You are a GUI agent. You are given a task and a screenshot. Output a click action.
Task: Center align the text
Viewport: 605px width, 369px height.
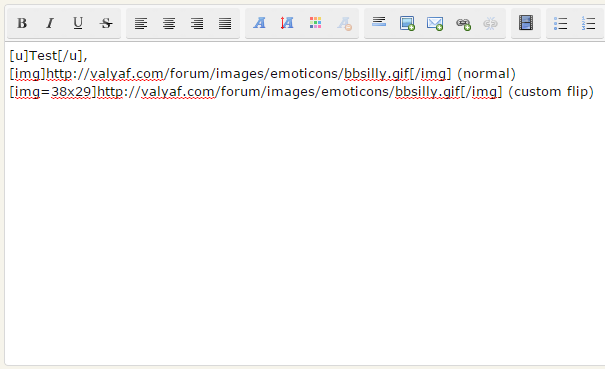click(x=169, y=23)
